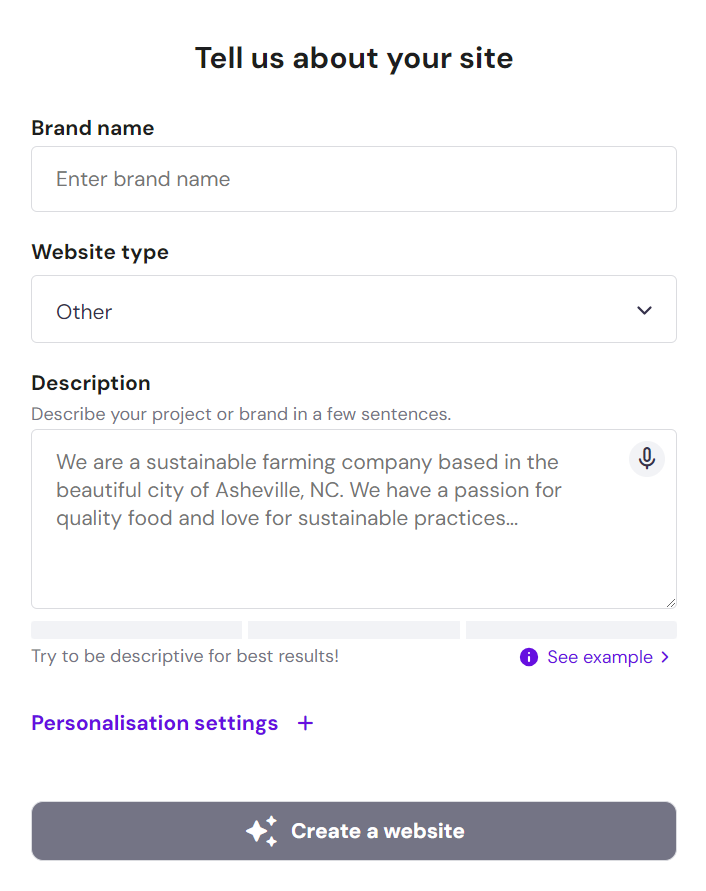Open the Website type dropdown showing Other
The image size is (706, 891).
353,310
